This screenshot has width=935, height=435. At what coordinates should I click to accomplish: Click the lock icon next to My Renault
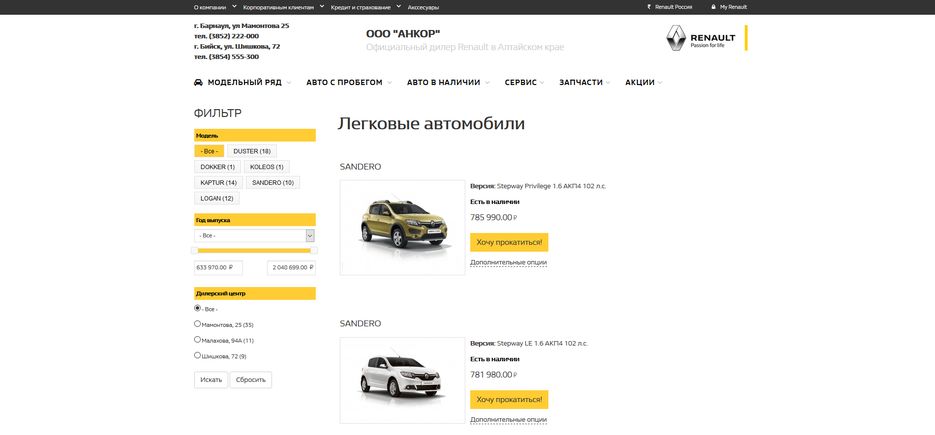point(713,7)
